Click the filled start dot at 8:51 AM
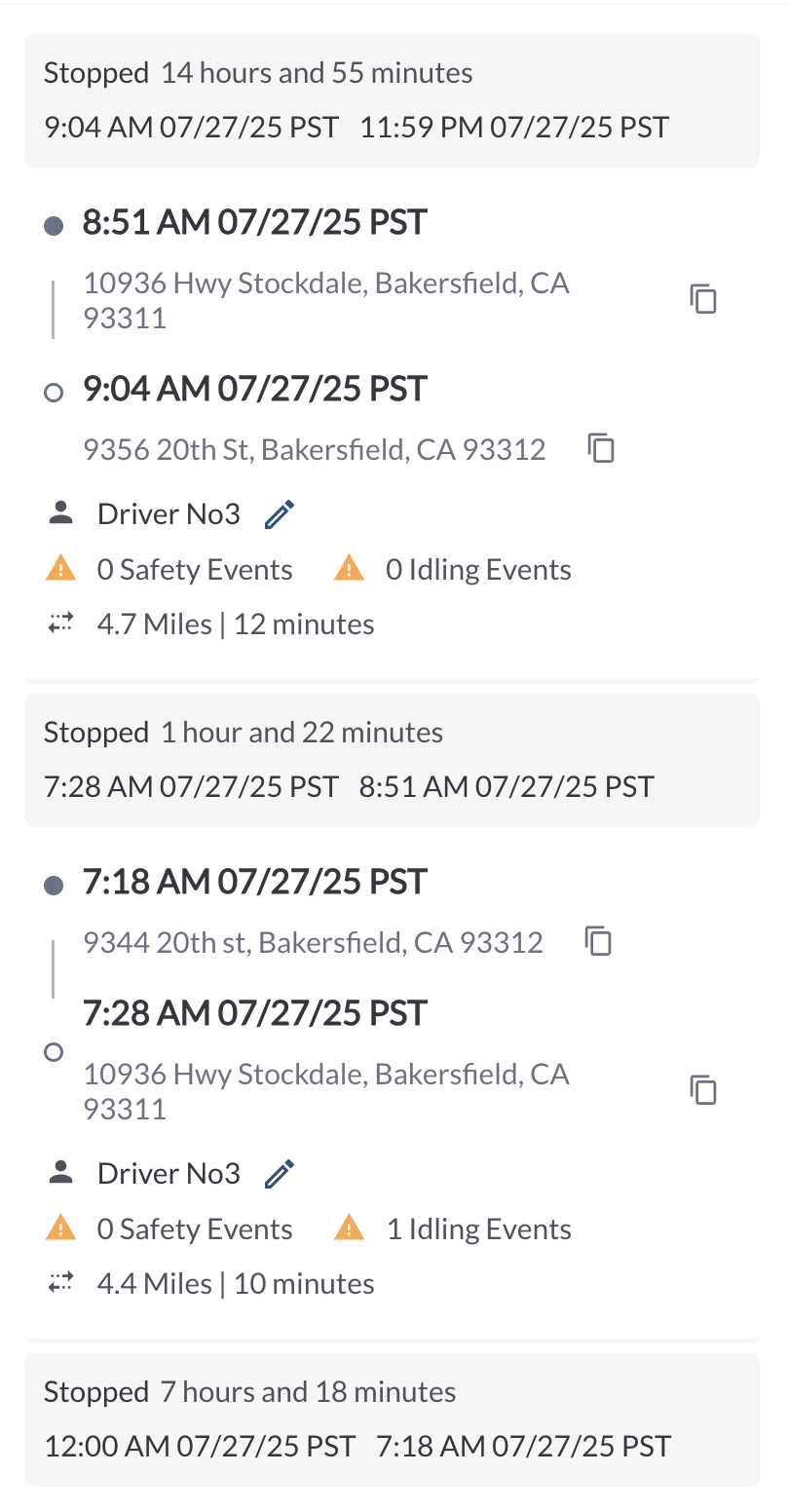Viewport: 789px width, 1512px height. tap(55, 226)
